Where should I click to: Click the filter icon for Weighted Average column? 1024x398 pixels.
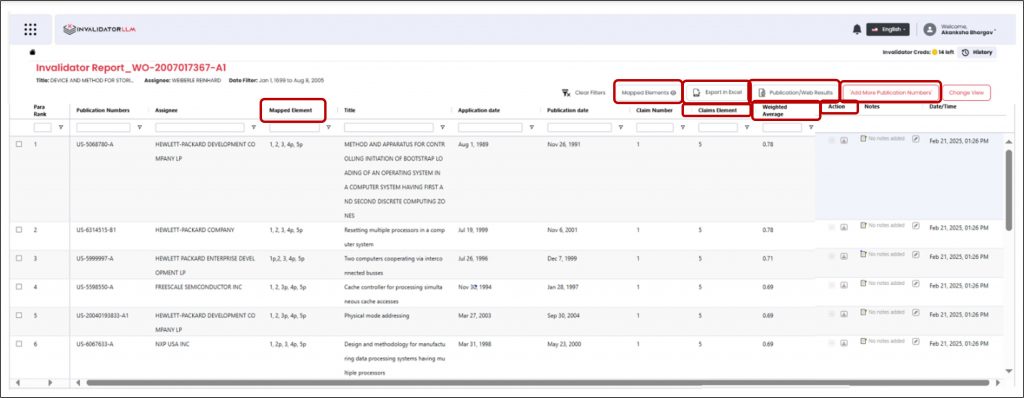(x=811, y=127)
